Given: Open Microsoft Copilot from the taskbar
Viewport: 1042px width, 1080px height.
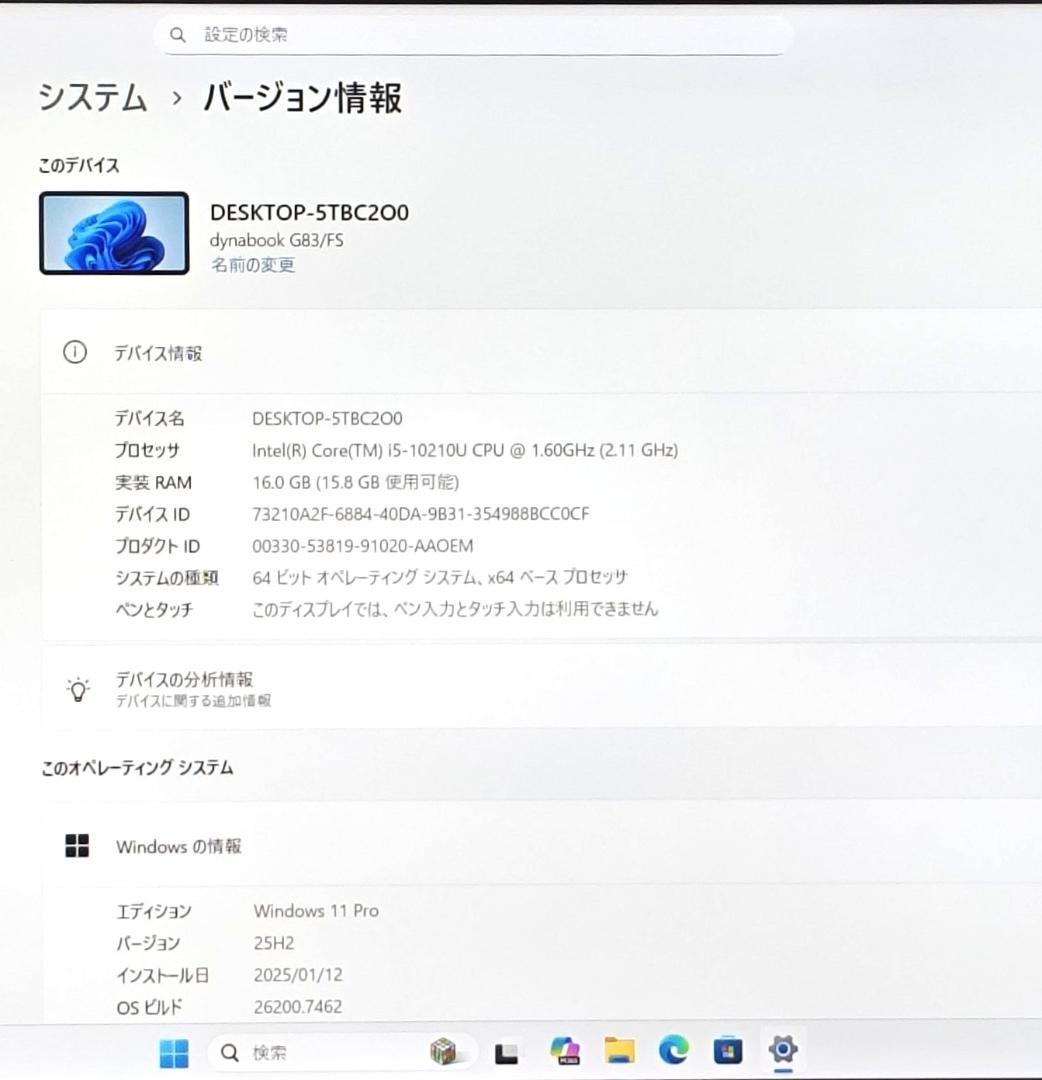Looking at the screenshot, I should pyautogui.click(x=563, y=1051).
